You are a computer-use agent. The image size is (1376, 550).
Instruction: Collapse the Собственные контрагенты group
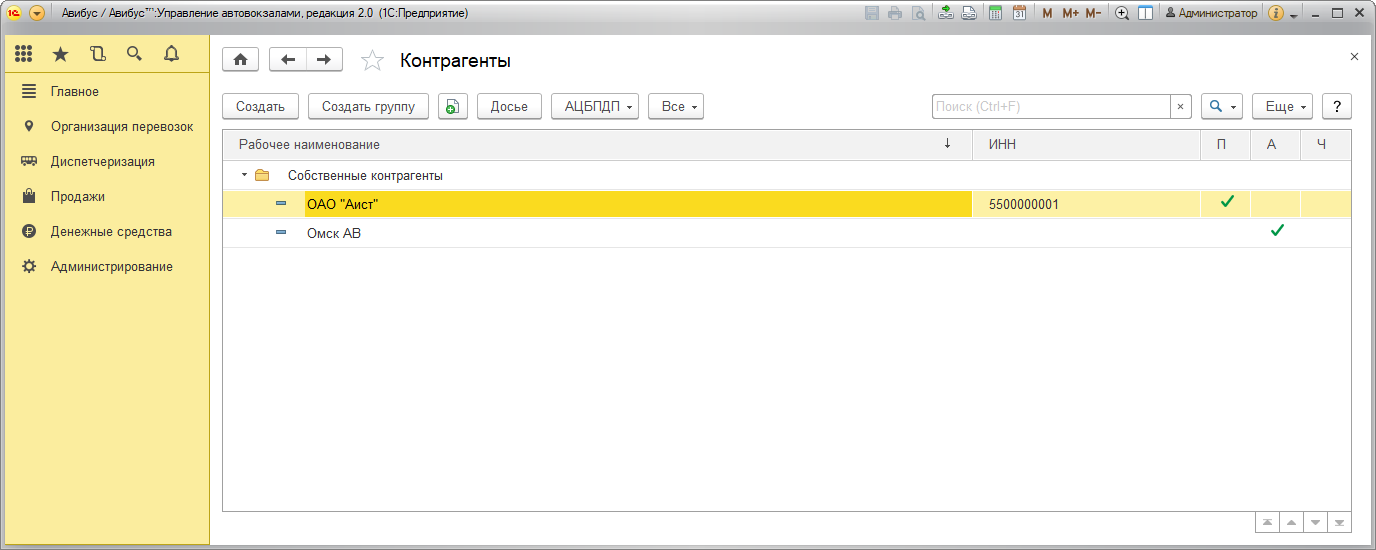click(244, 176)
